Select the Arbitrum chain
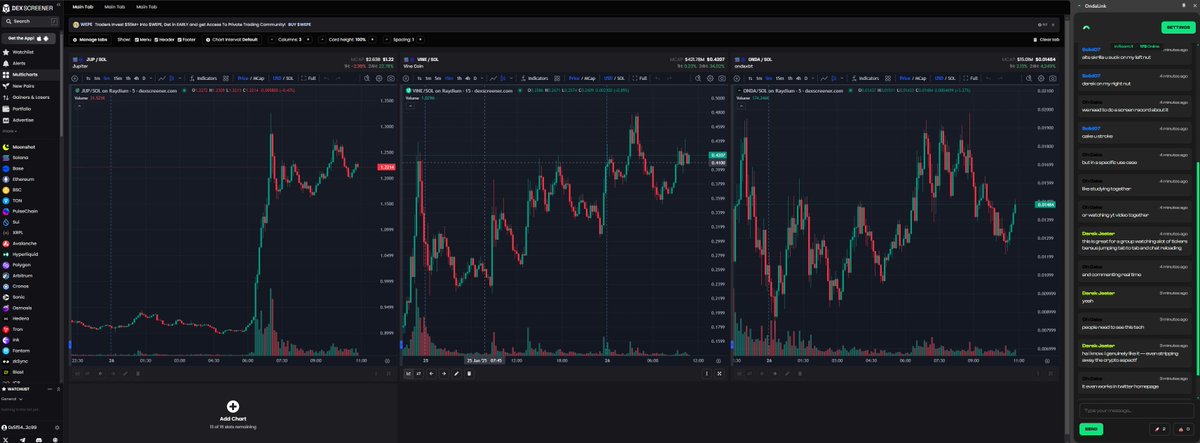 (28, 275)
